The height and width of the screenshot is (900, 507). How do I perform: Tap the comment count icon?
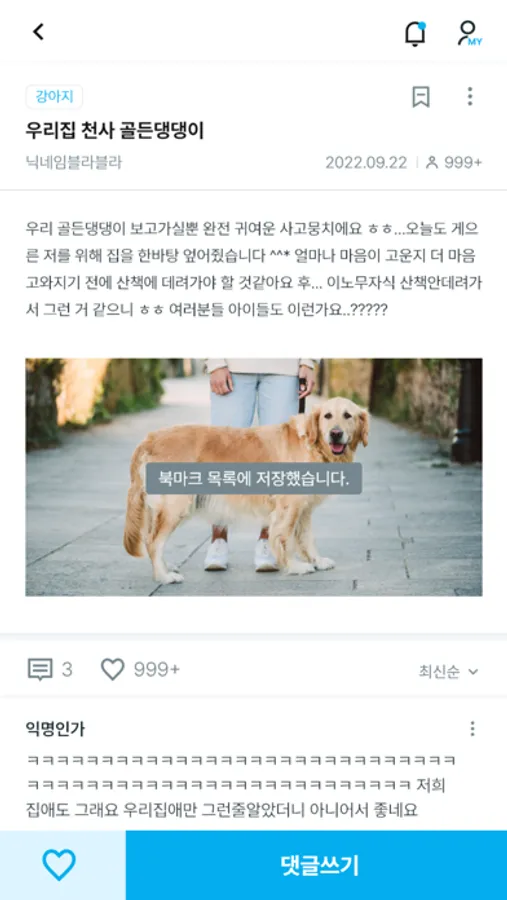(40, 669)
